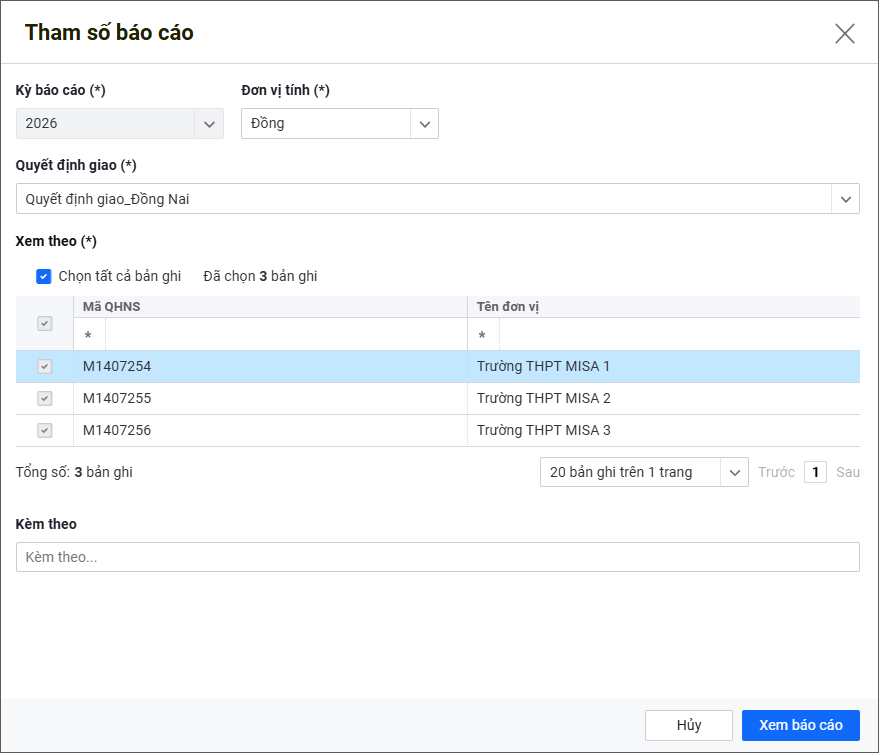Expand the Đơn vị tính dropdown

(x=424, y=124)
